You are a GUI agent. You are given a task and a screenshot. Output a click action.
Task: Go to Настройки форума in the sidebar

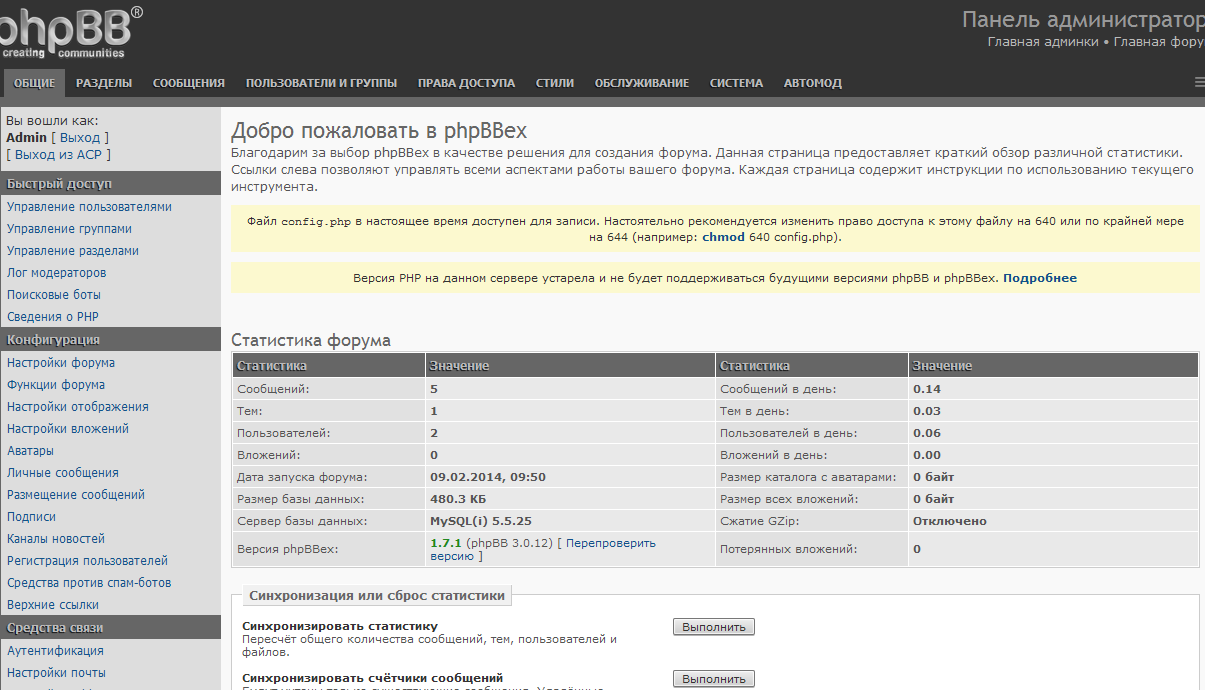point(60,363)
